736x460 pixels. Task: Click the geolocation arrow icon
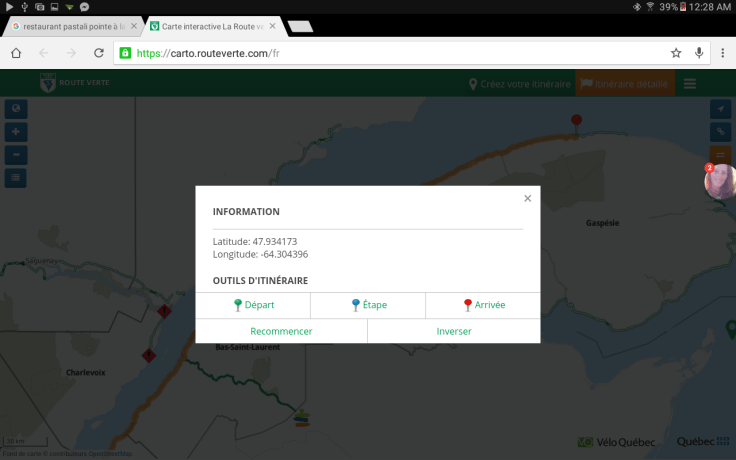pos(721,109)
